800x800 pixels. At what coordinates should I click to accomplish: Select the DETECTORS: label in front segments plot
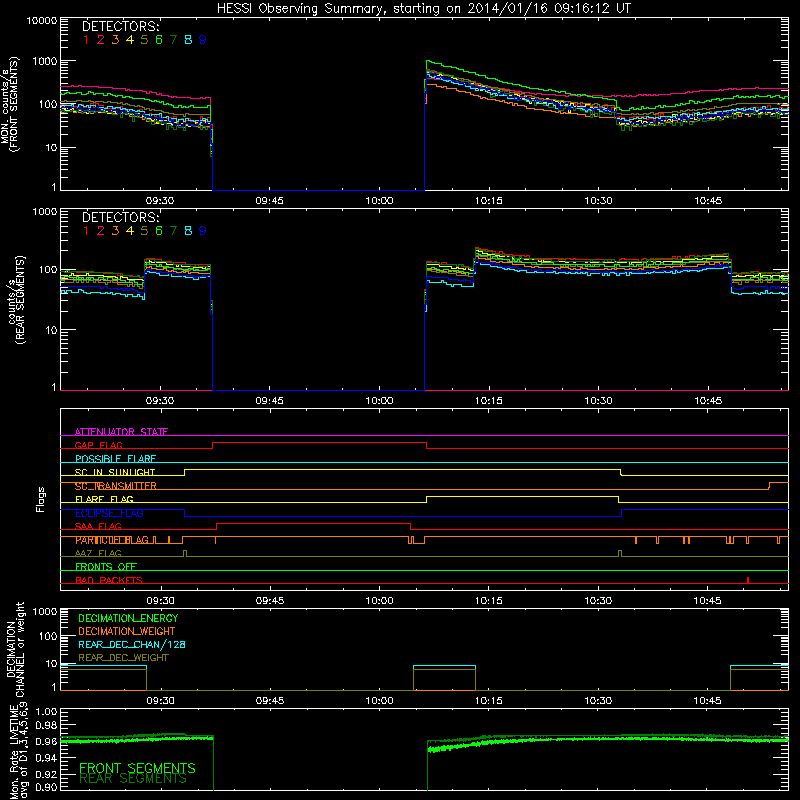[x=121, y=26]
